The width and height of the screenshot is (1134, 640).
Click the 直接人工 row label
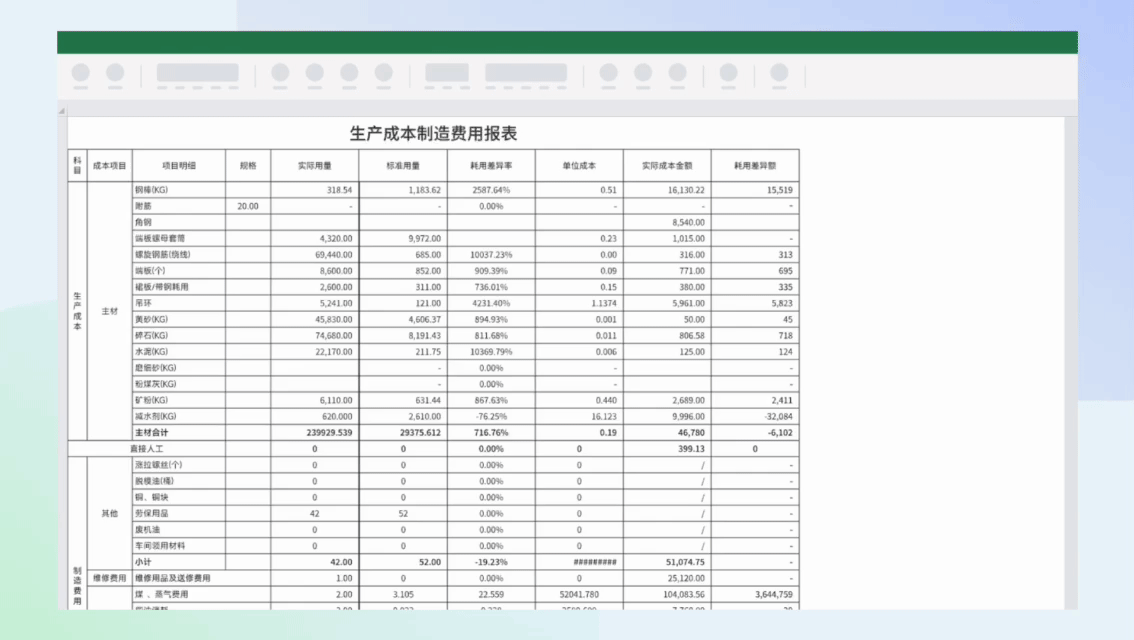[147, 448]
